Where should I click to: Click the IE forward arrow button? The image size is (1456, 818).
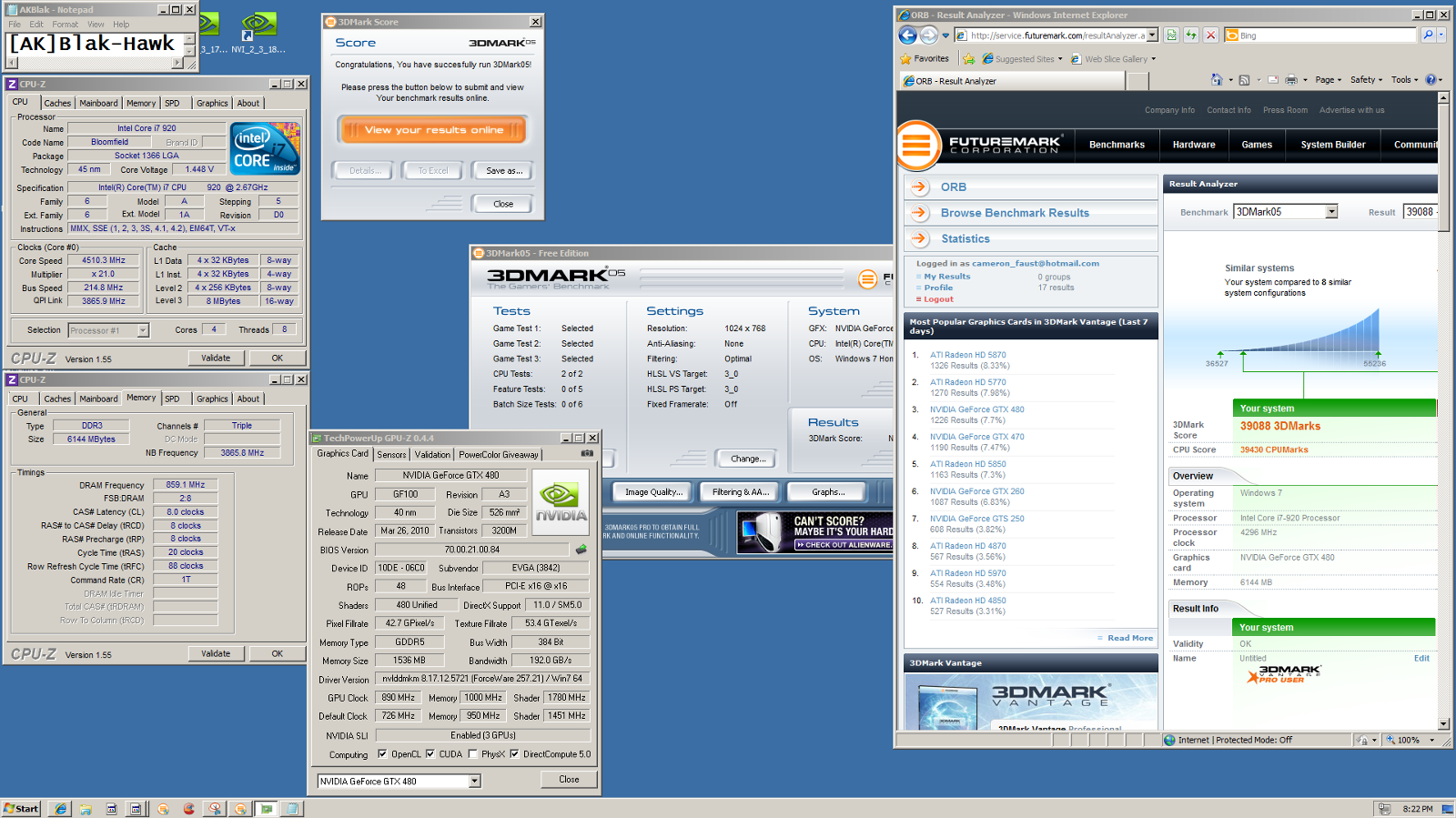pos(928,35)
